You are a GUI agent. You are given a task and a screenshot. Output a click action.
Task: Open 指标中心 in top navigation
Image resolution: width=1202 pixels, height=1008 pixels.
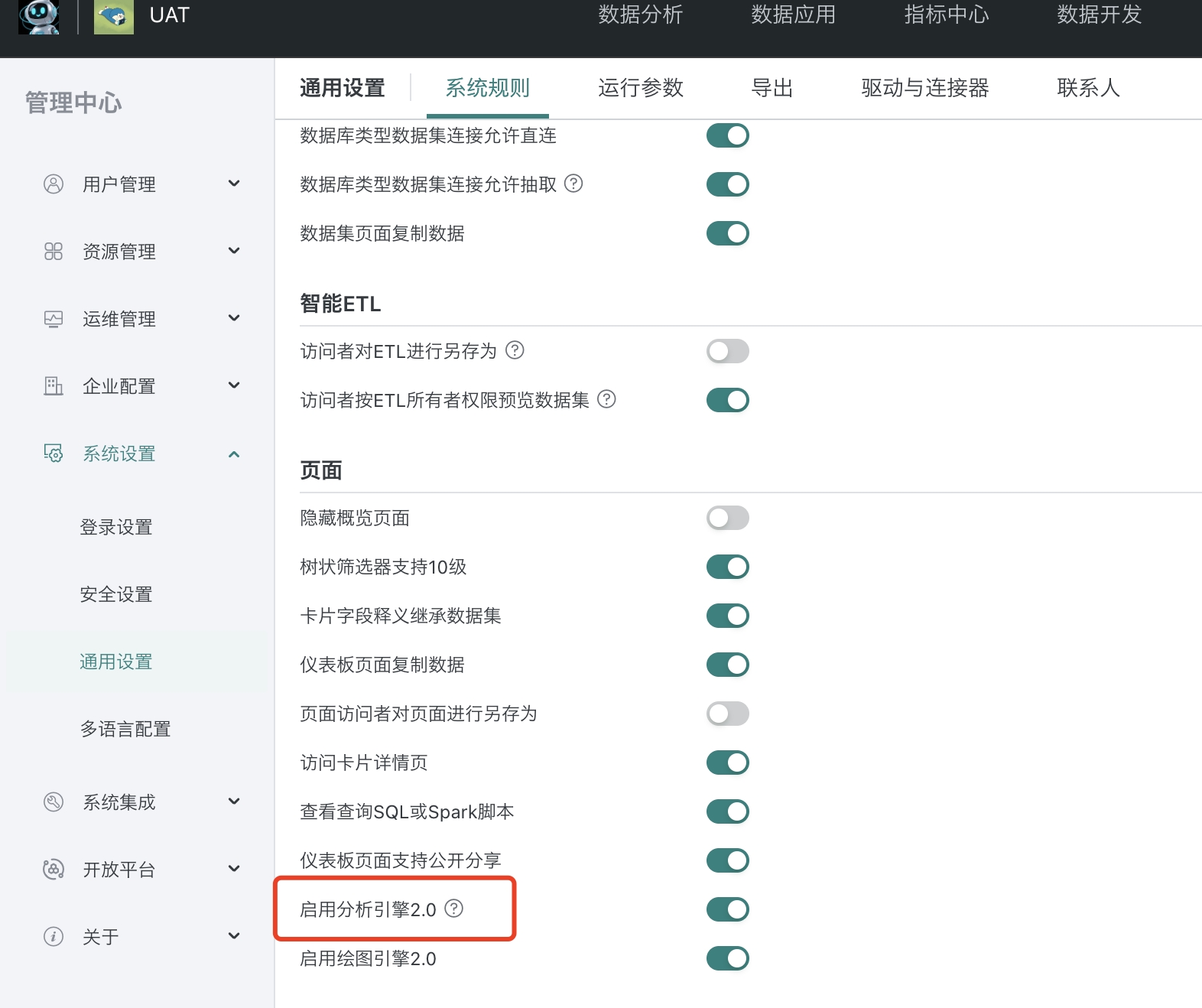947,15
